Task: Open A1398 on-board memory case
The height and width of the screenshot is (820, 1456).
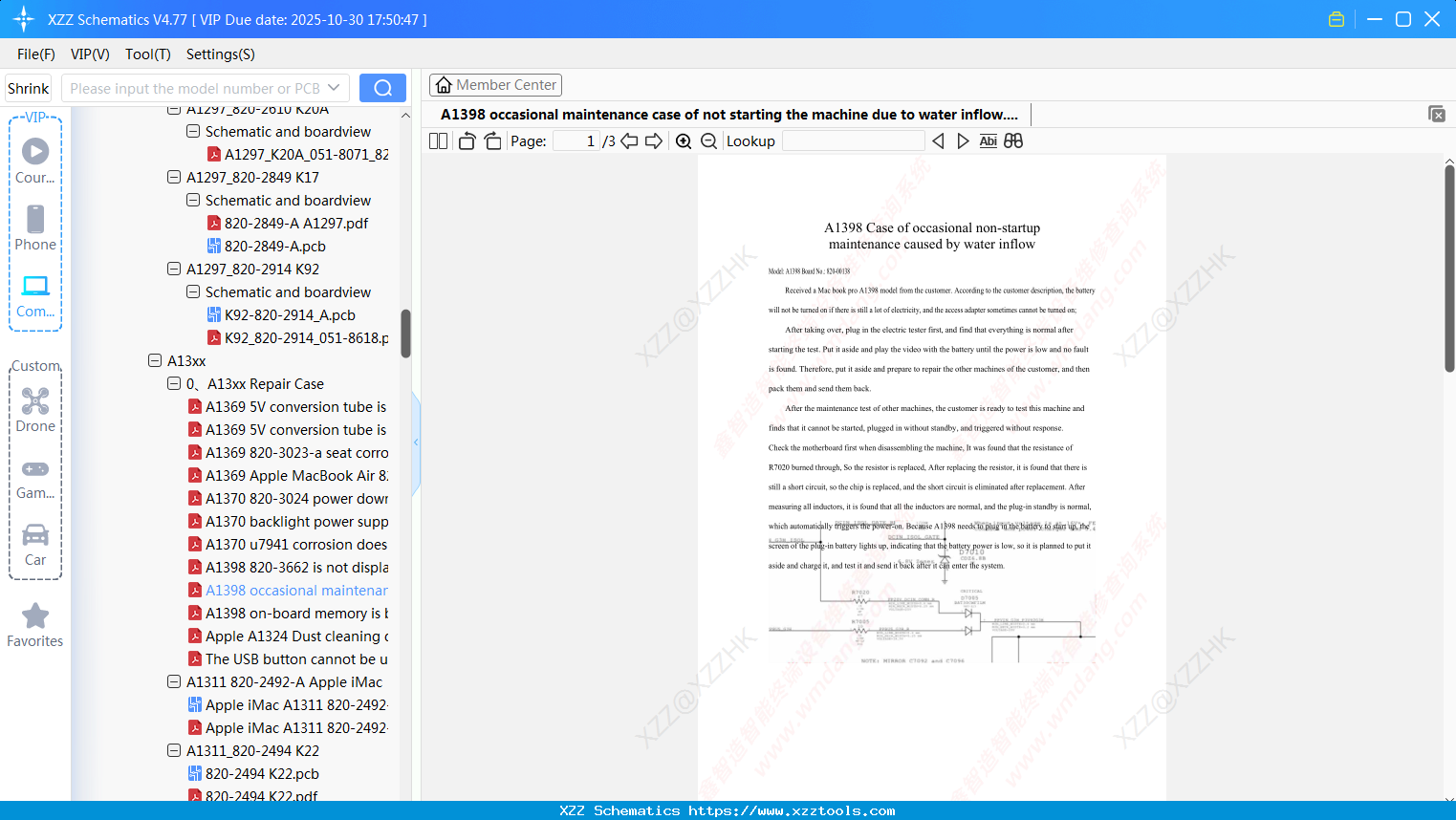Action: (x=289, y=614)
